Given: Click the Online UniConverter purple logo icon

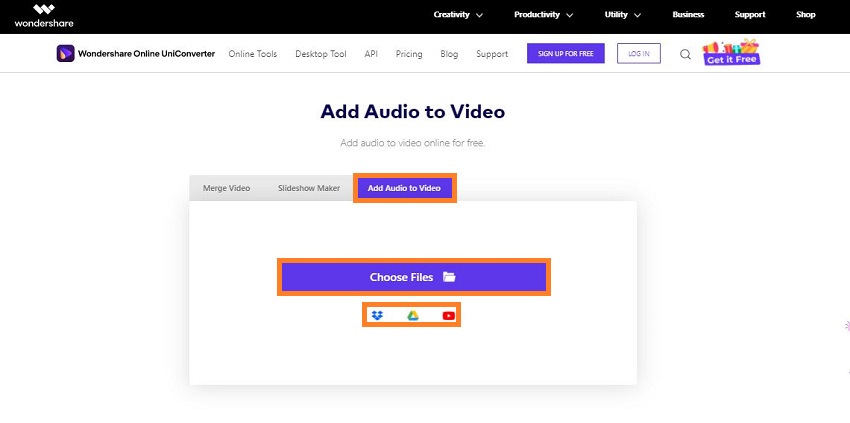Looking at the screenshot, I should click(x=66, y=54).
